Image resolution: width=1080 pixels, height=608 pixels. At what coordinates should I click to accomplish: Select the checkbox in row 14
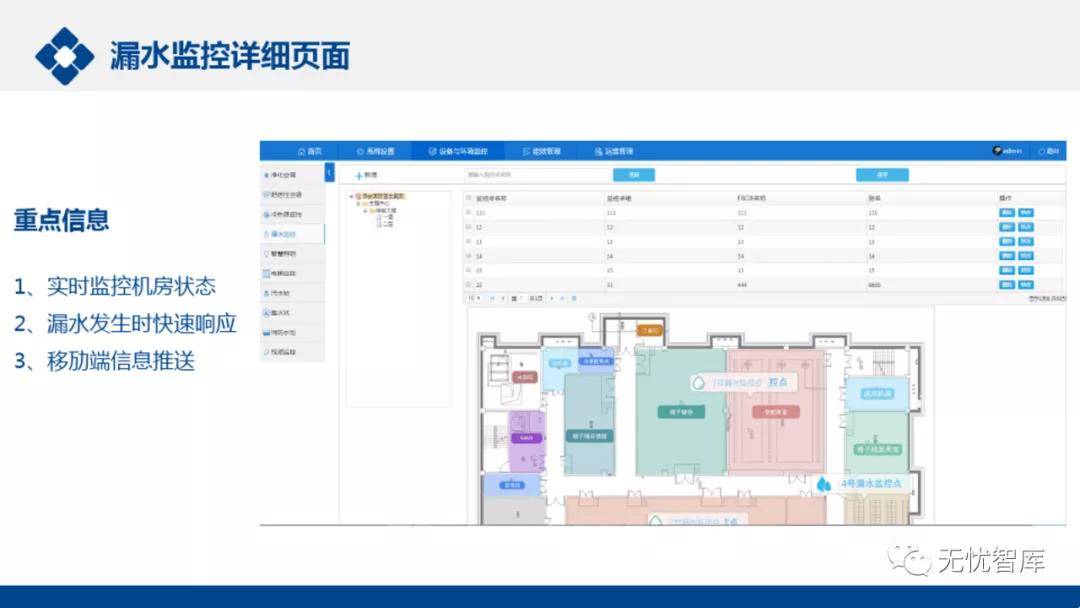pos(469,256)
